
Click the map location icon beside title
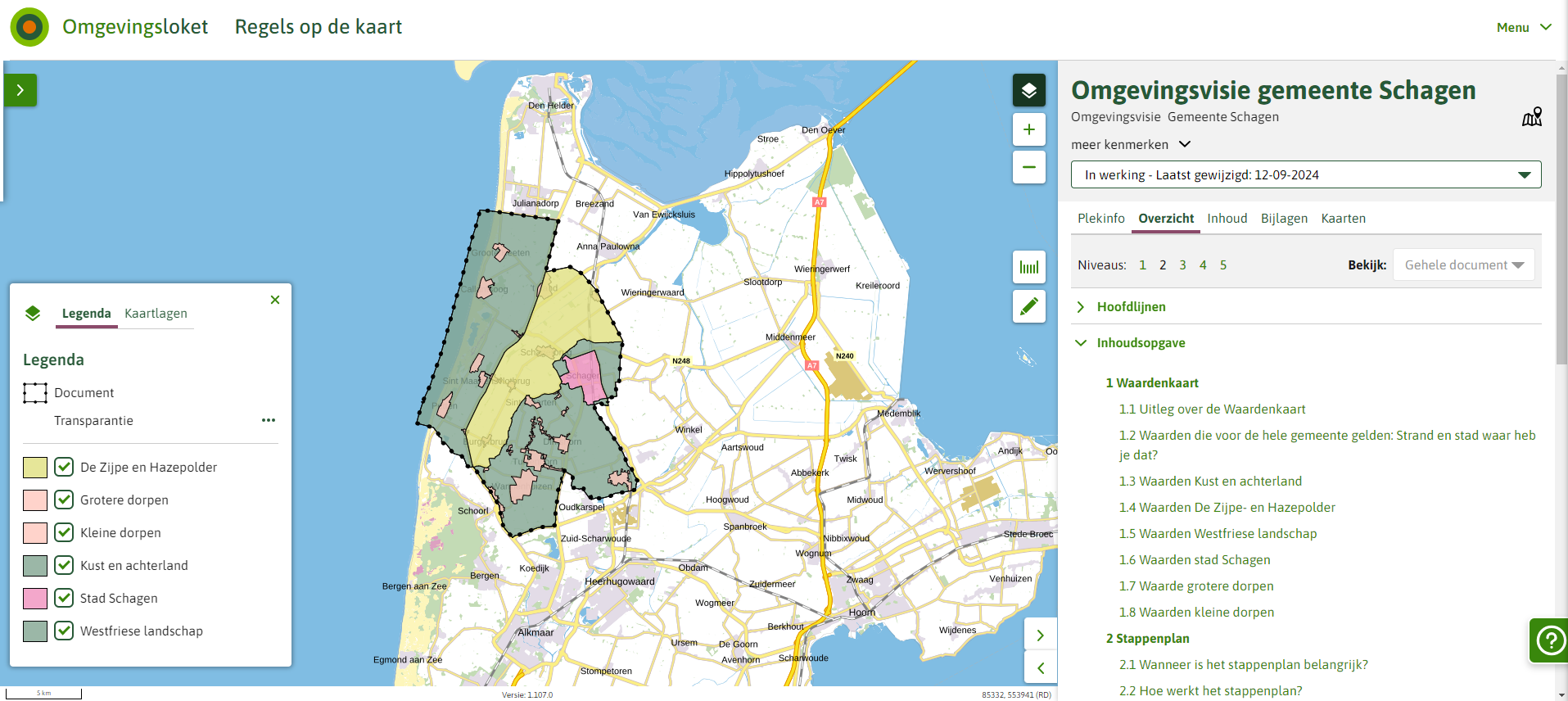(1531, 117)
